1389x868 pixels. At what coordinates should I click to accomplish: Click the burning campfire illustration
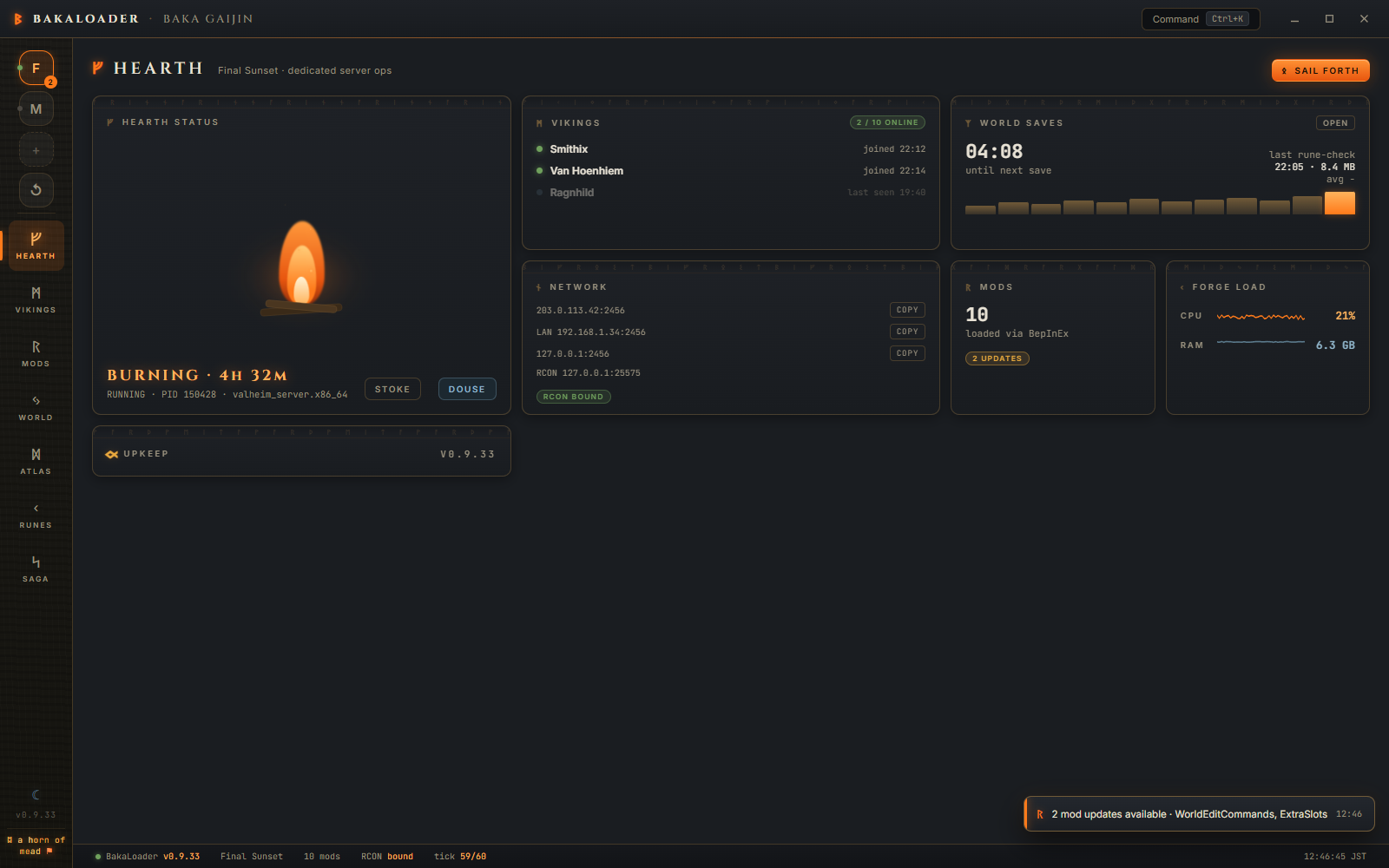click(301, 267)
